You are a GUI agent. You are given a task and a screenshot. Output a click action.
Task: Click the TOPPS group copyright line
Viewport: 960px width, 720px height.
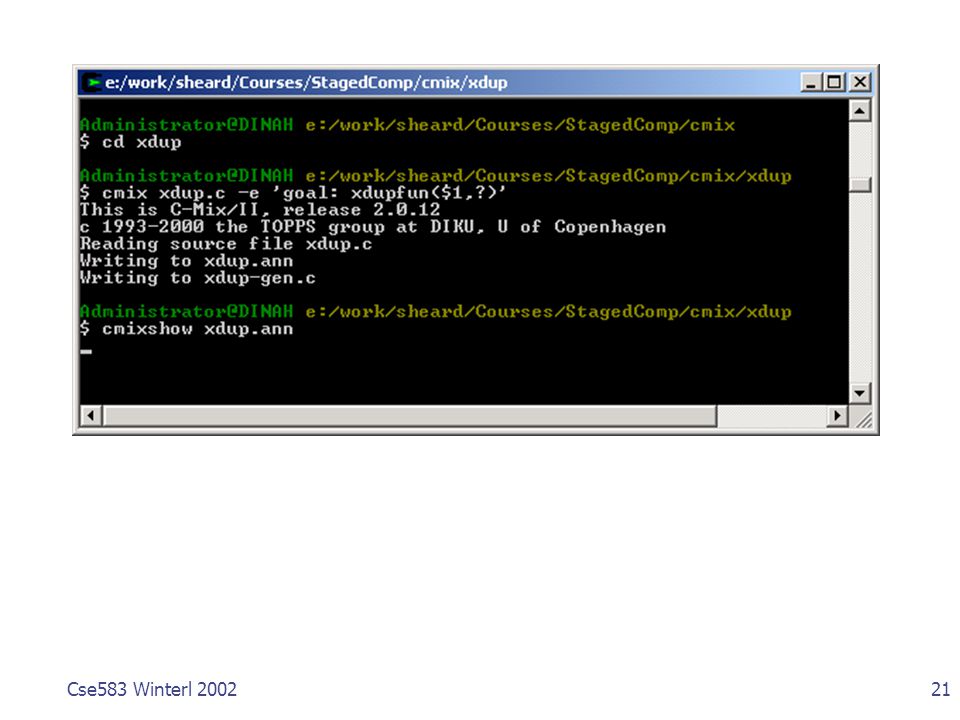coord(373,227)
